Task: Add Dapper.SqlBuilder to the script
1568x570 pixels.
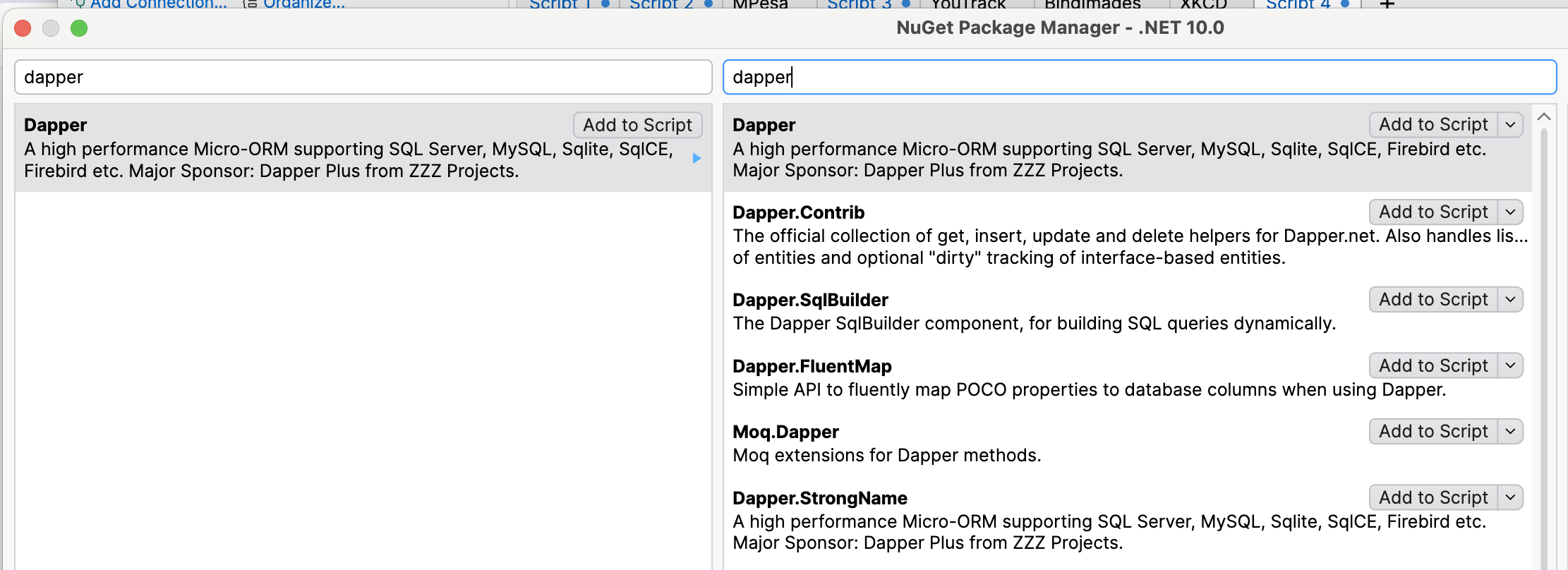Action: pyautogui.click(x=1433, y=300)
